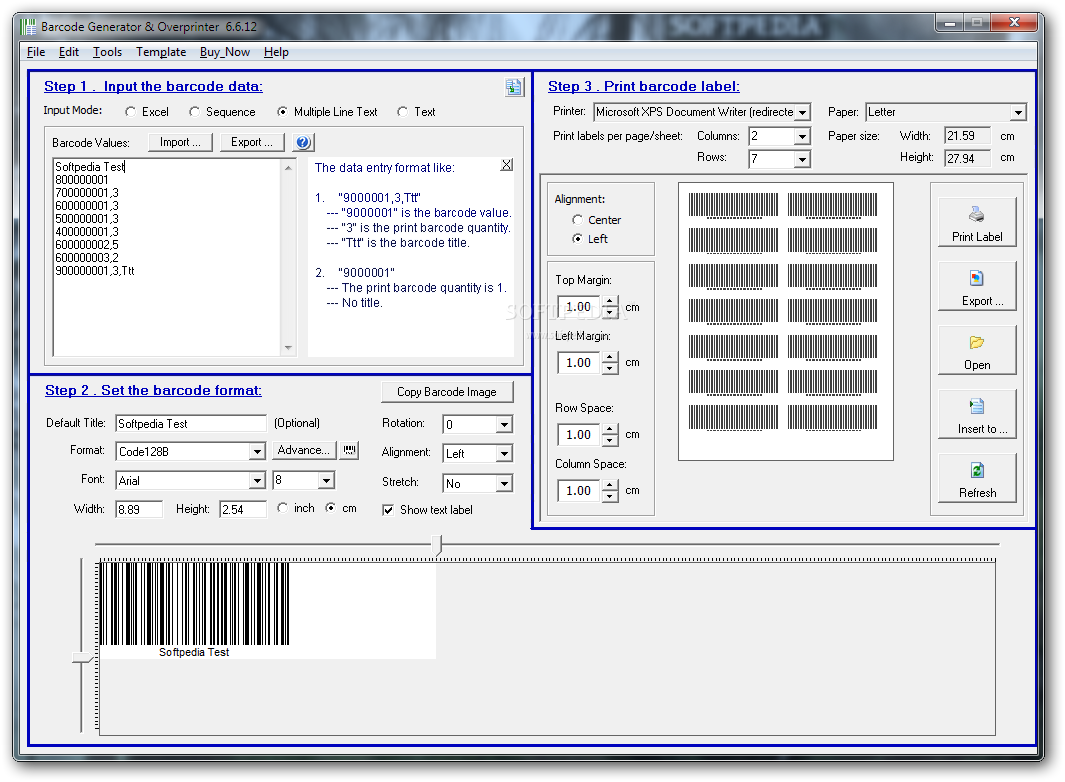Click the horizontal preview zoom slider handle
Screen dimensions: 1065x782
438,545
